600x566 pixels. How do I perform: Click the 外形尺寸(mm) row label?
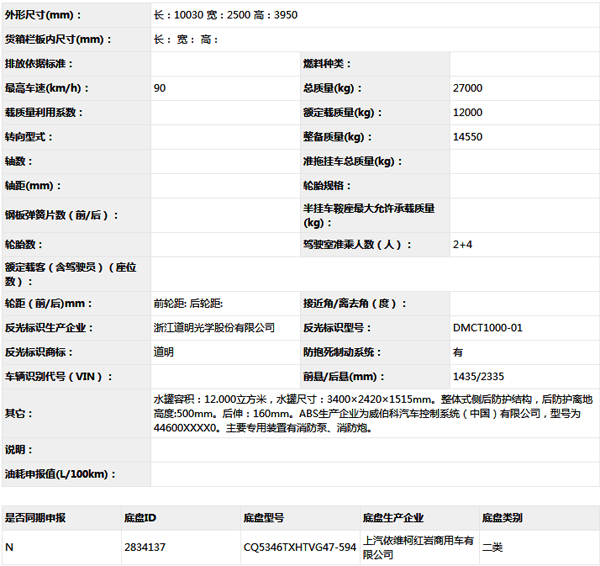[44, 15]
